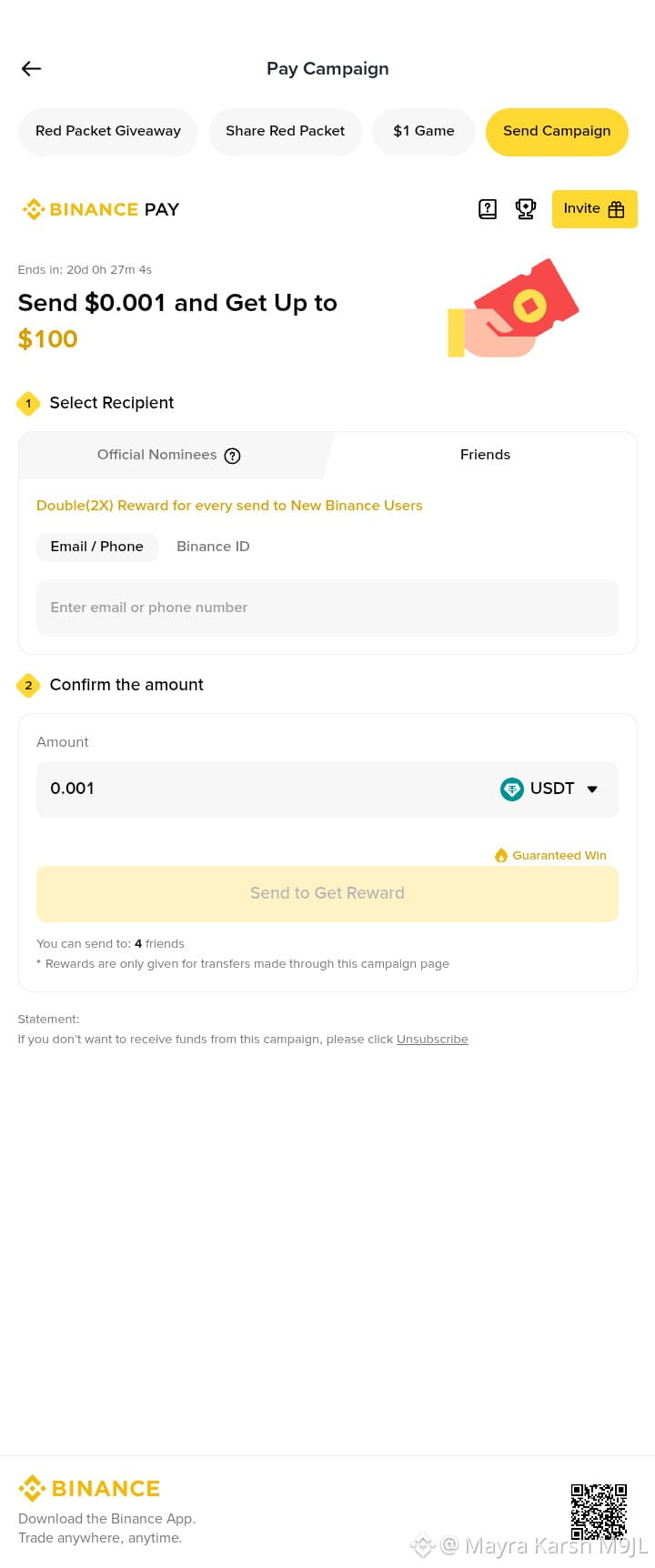Open the Red Packet Giveaway tab
The image size is (655, 1568).
(x=108, y=131)
